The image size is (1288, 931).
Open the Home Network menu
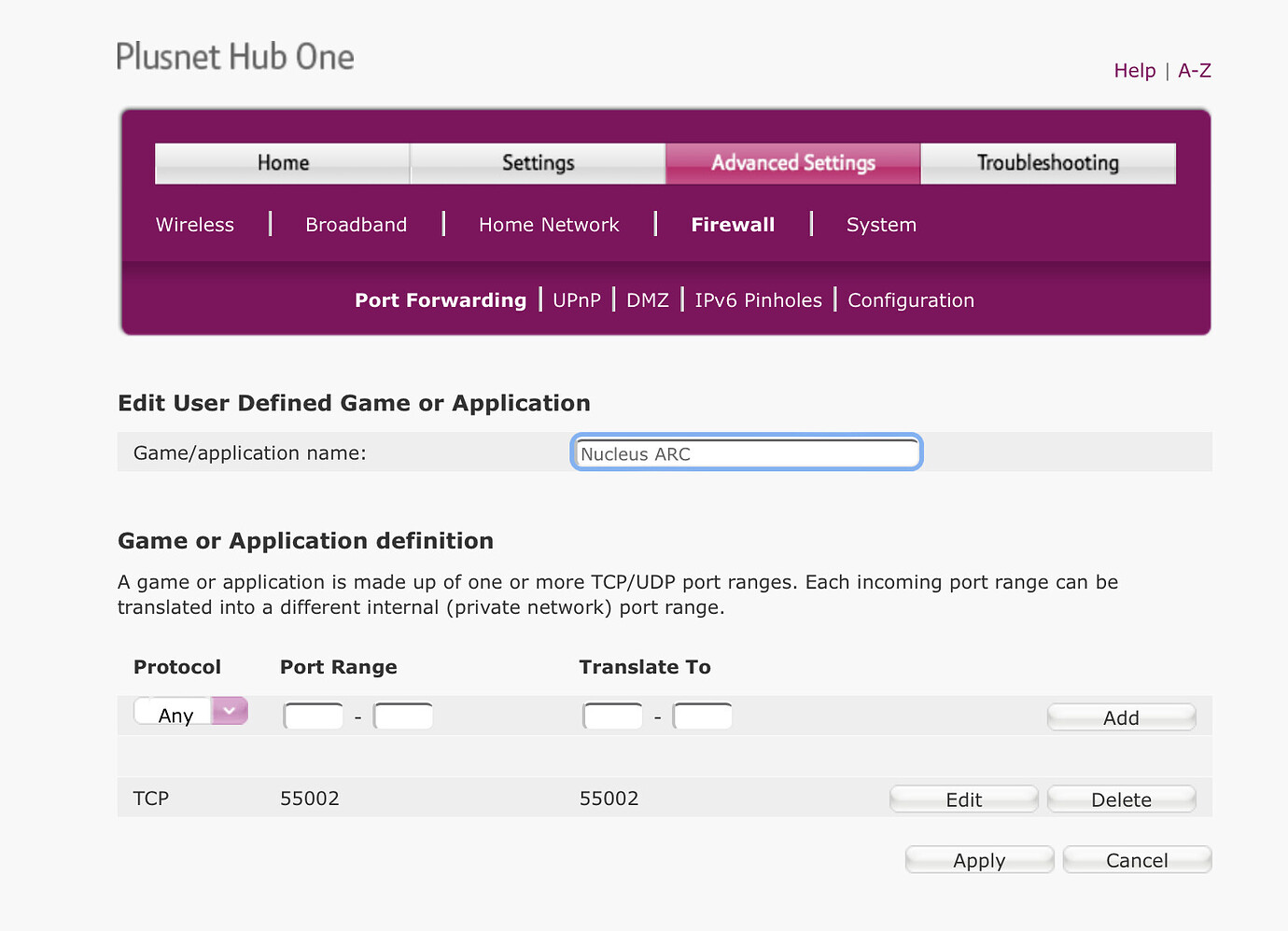tap(549, 224)
